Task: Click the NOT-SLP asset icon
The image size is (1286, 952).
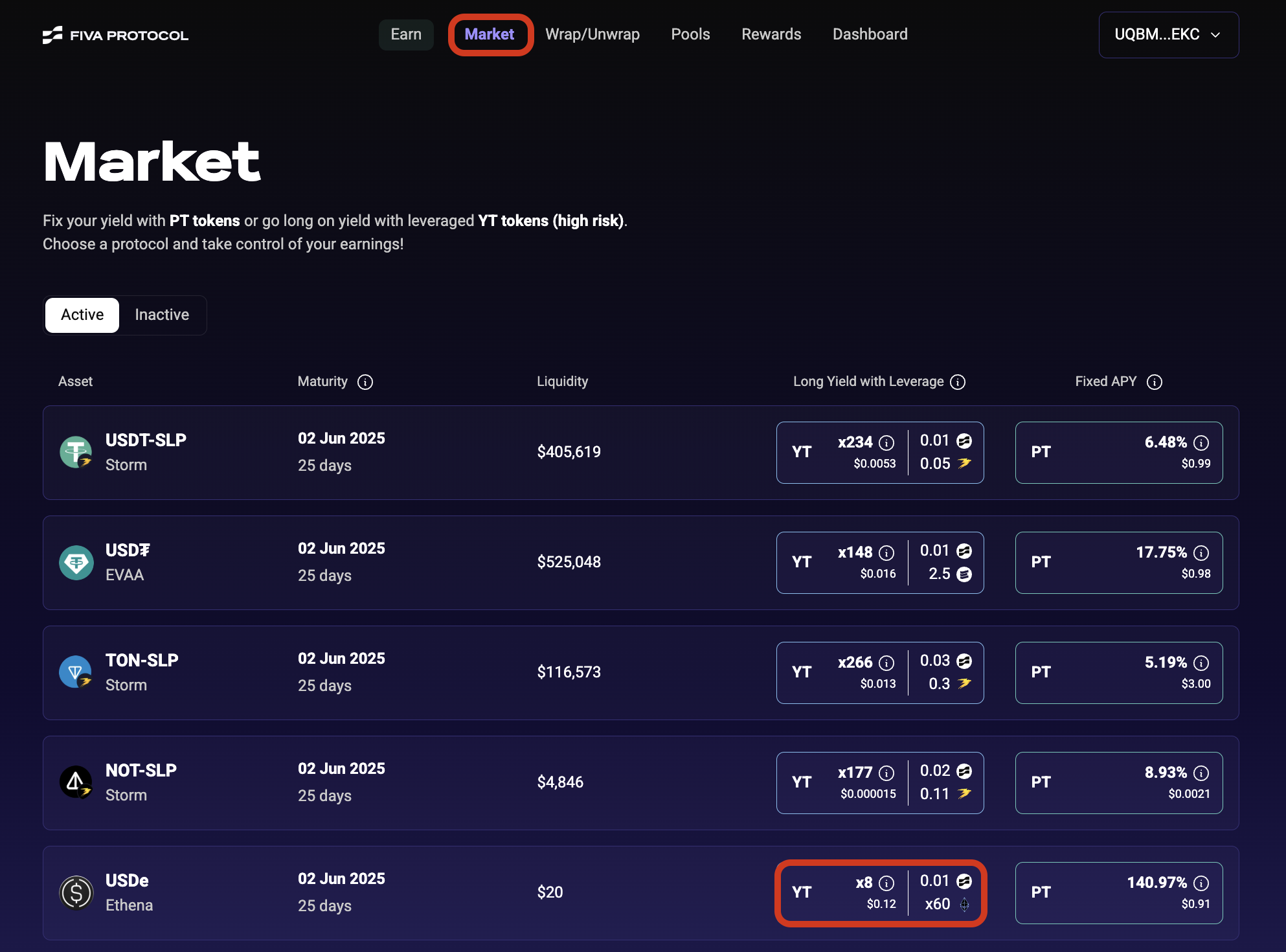Action: coord(76,782)
